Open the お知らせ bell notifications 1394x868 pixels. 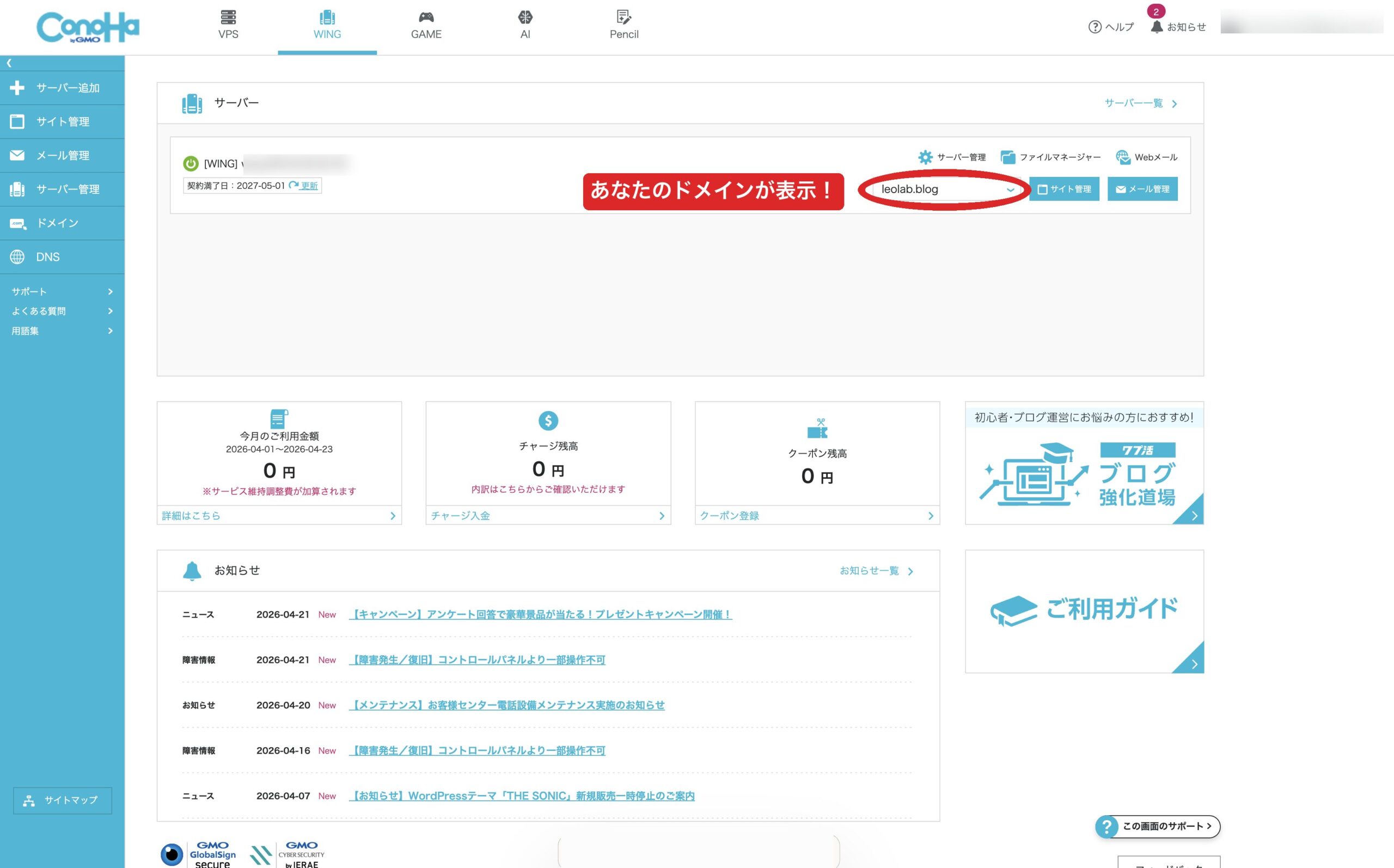[1178, 27]
